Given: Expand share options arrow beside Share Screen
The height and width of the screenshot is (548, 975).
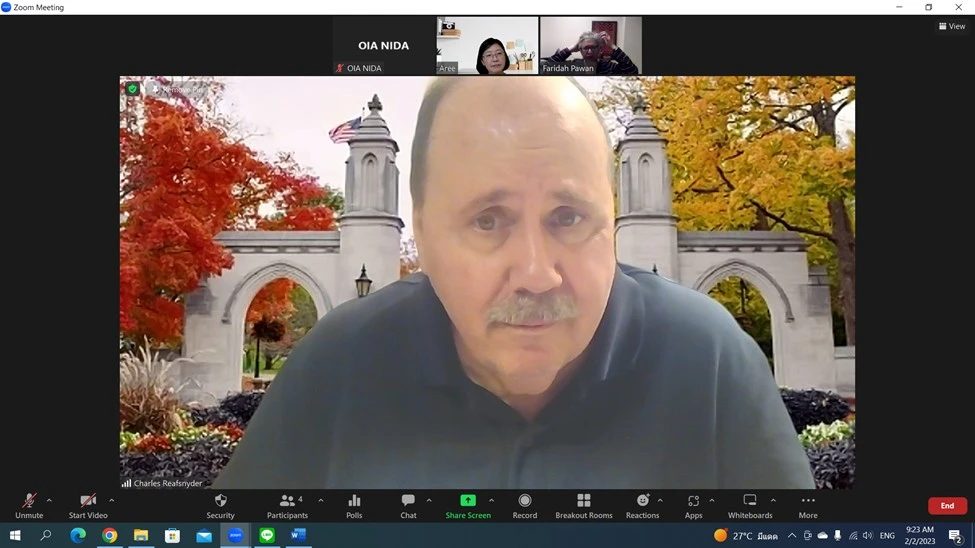Looking at the screenshot, I should point(491,501).
